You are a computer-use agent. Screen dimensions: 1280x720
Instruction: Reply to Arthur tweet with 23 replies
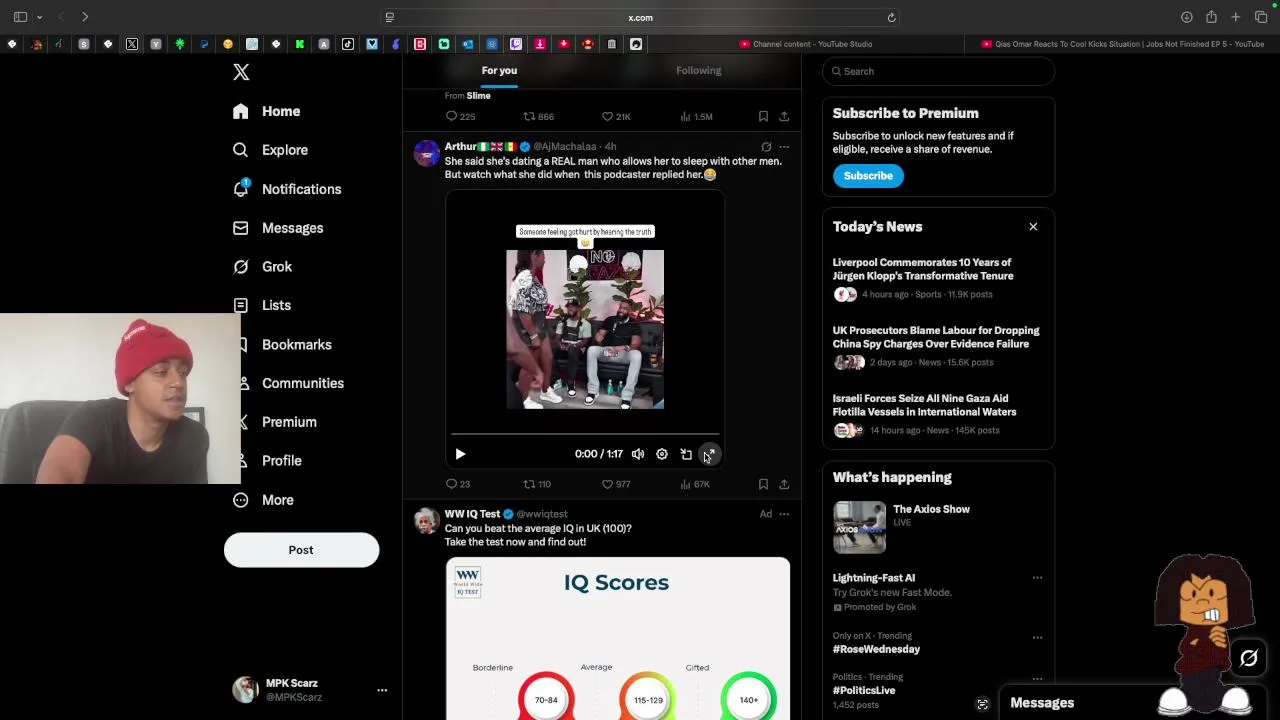458,484
